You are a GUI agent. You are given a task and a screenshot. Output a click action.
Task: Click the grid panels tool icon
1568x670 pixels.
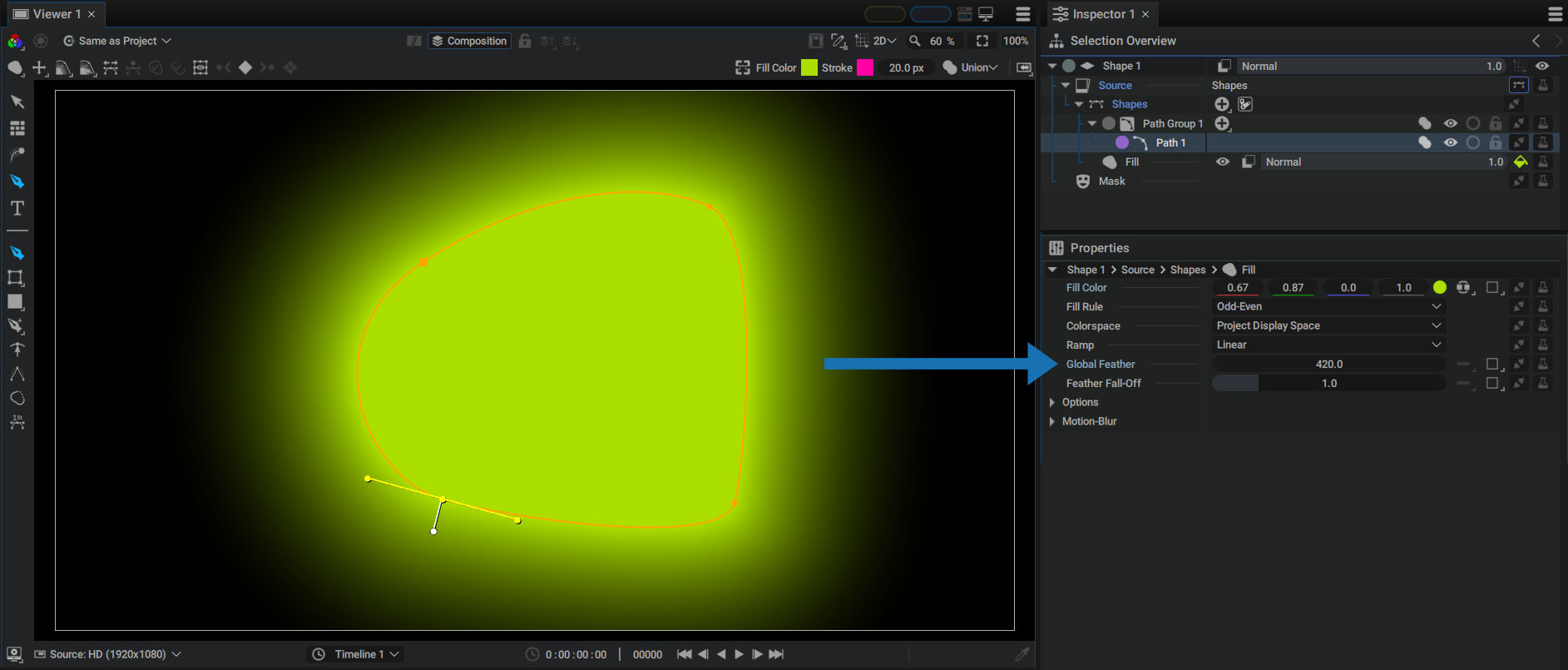click(x=17, y=128)
